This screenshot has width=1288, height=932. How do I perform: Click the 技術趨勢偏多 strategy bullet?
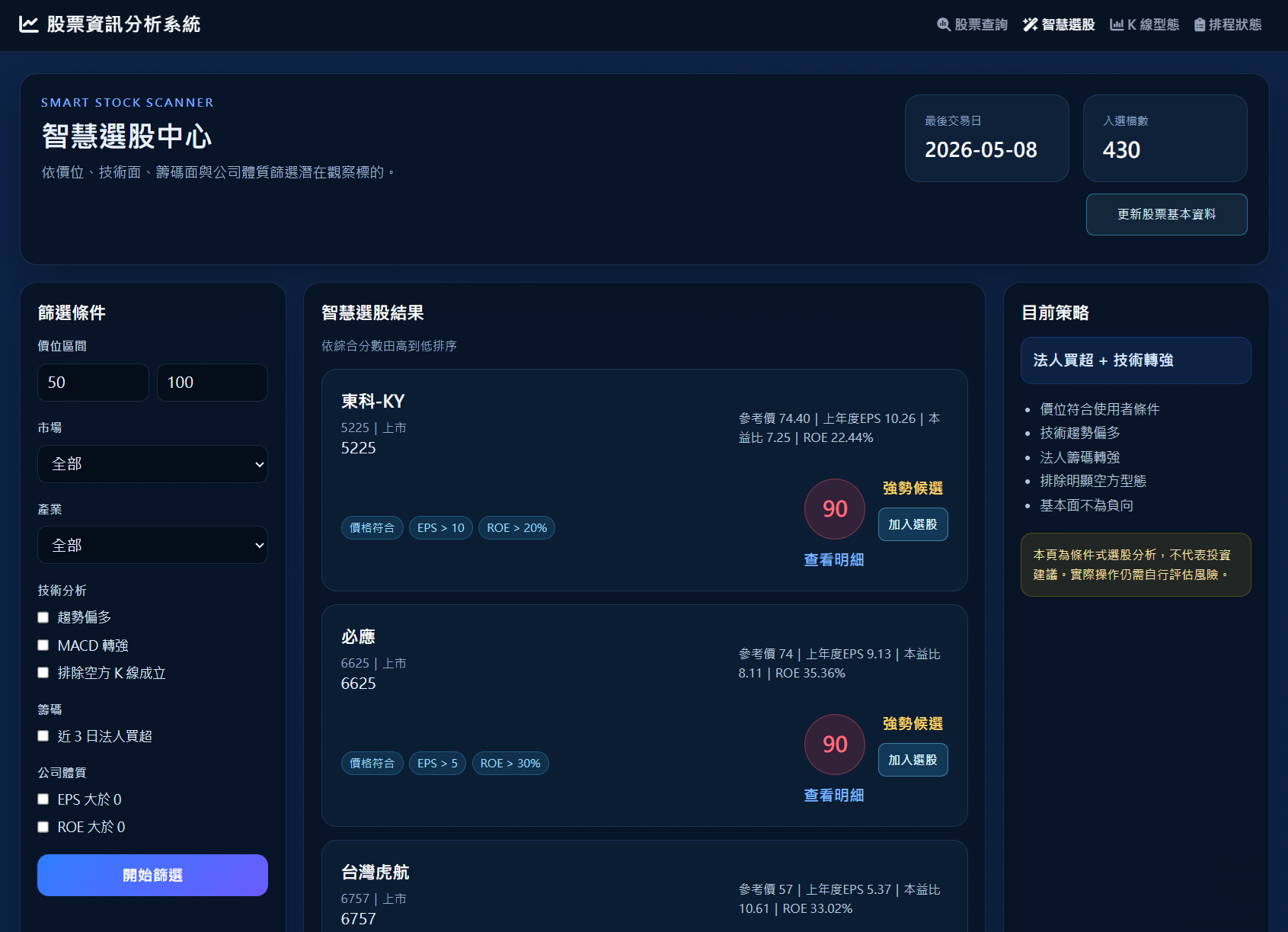1080,433
